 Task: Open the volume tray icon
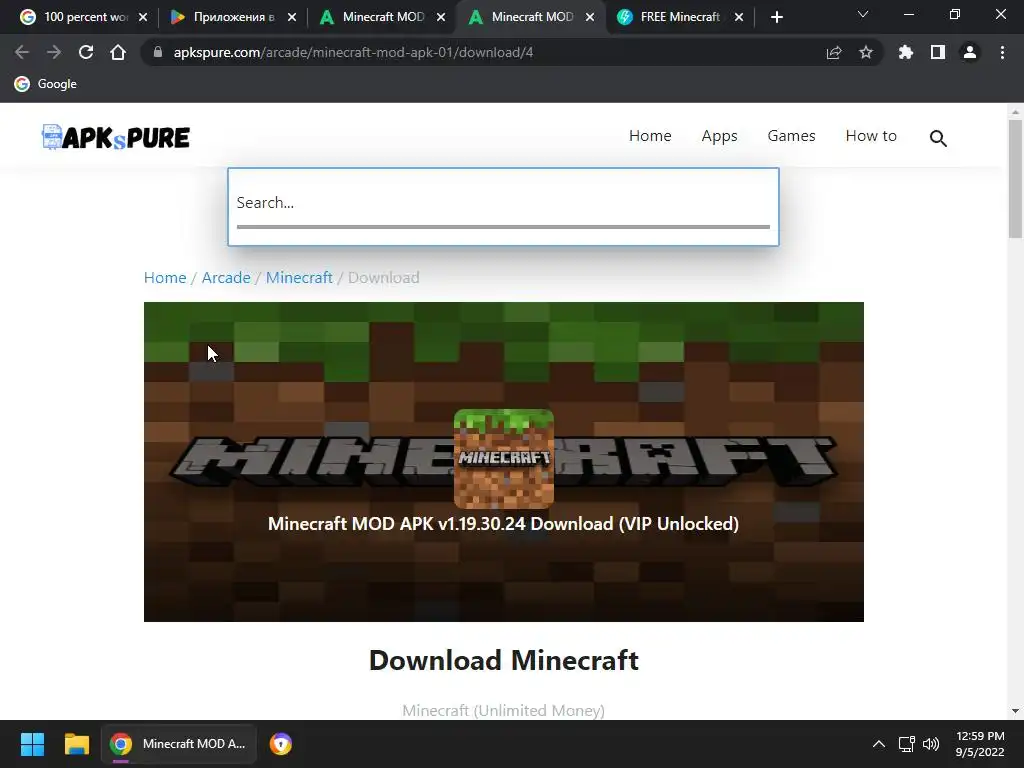pos(931,744)
